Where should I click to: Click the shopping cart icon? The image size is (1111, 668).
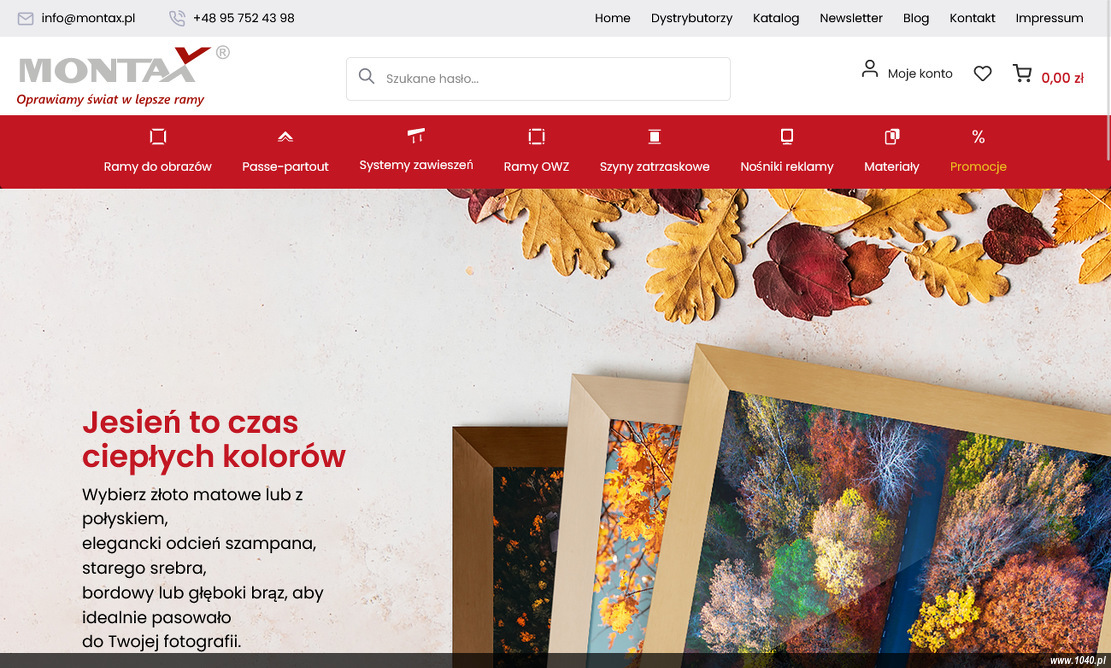pos(1022,73)
